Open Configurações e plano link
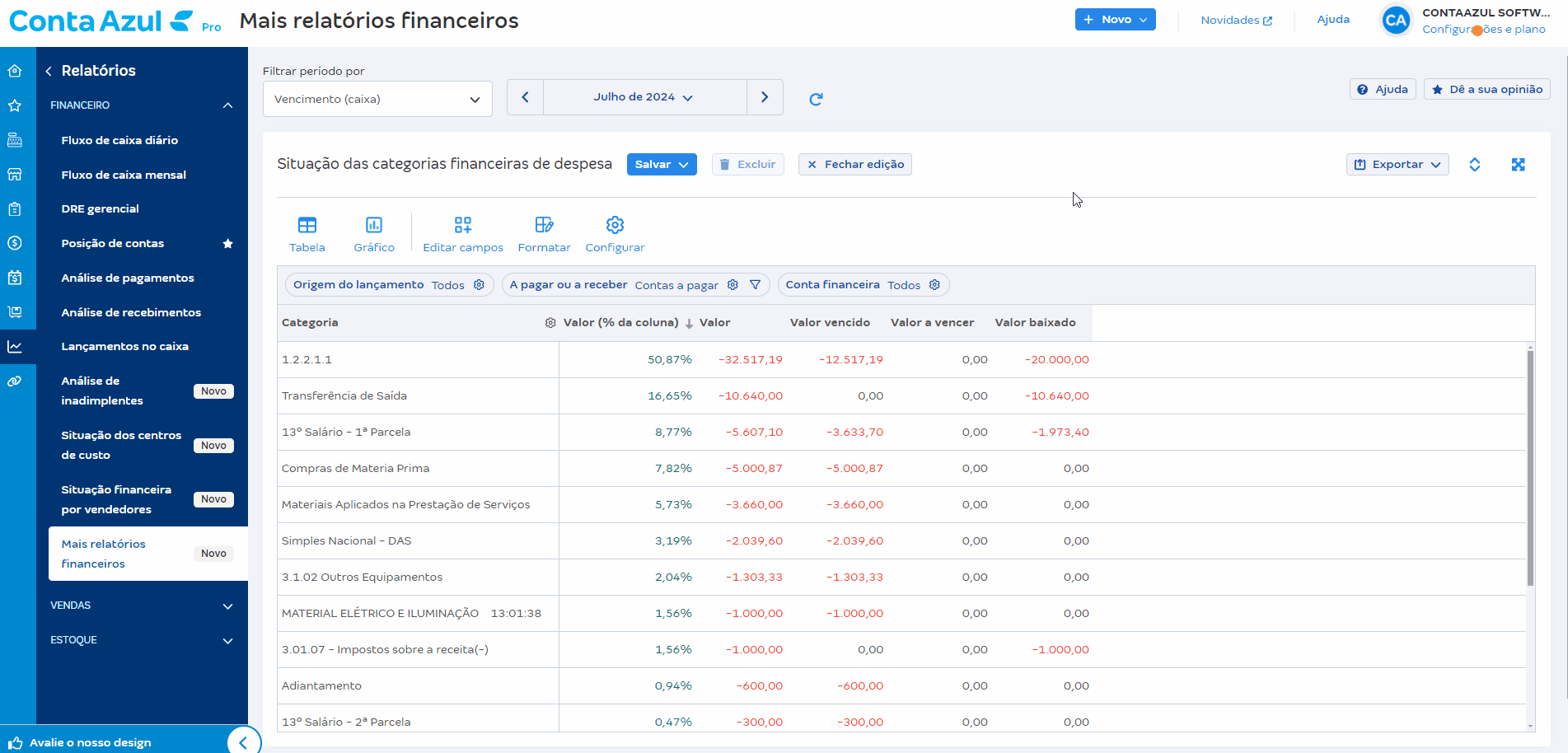Screen dimensions: 1568x753 (x=1484, y=30)
